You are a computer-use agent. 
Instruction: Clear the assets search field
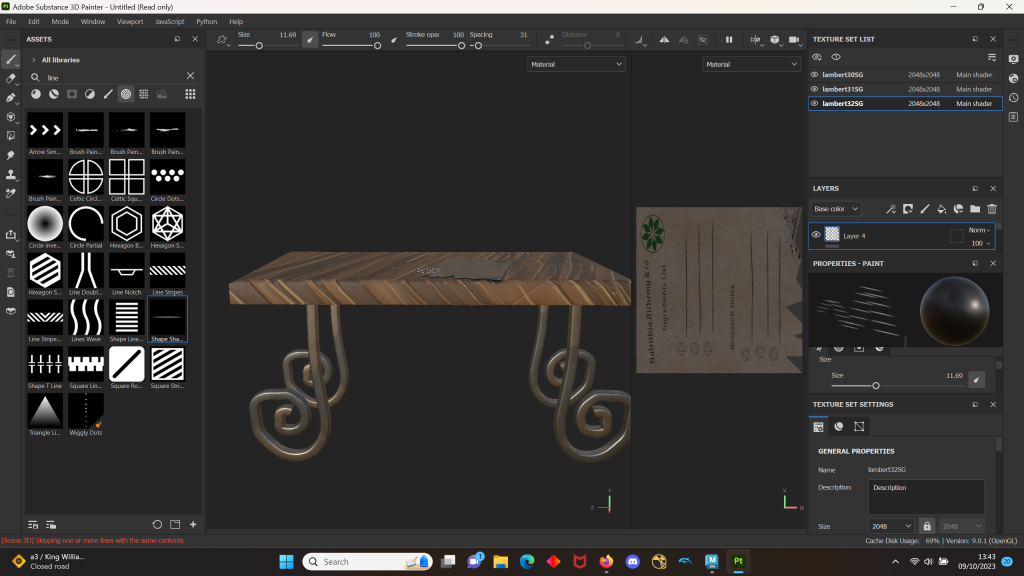tap(190, 76)
